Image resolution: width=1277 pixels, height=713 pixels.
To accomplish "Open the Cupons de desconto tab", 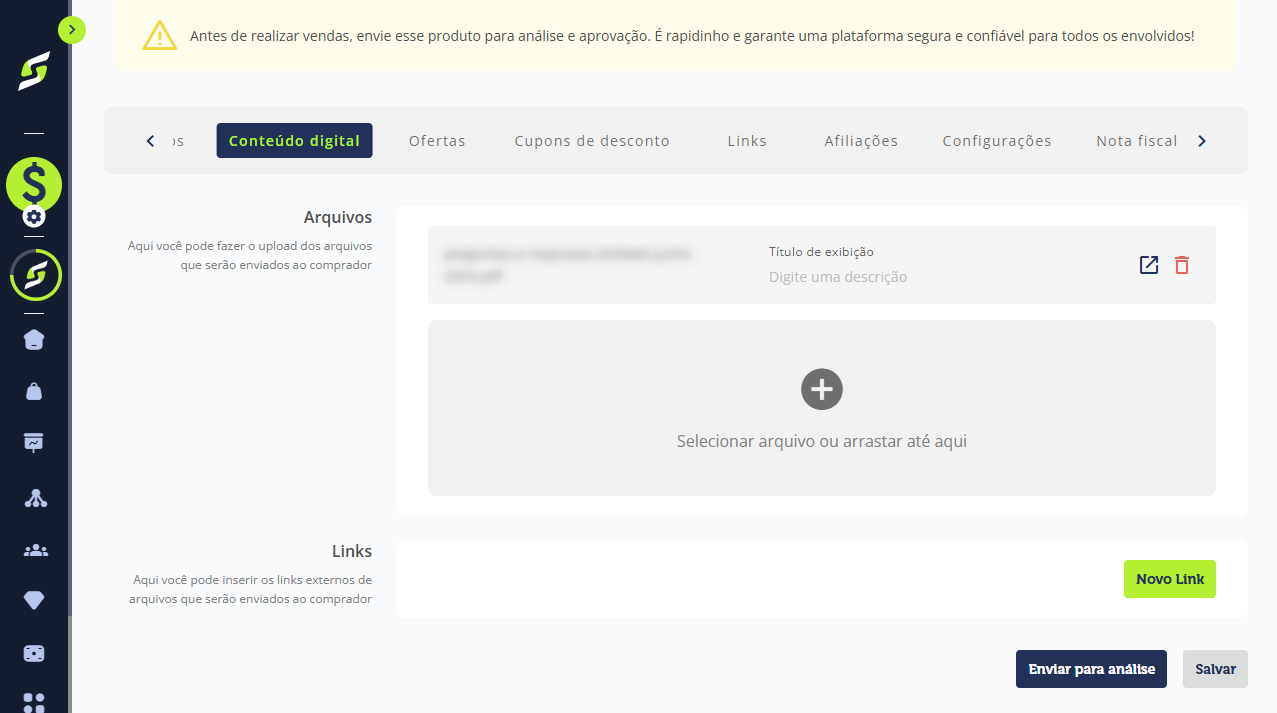I will [592, 141].
